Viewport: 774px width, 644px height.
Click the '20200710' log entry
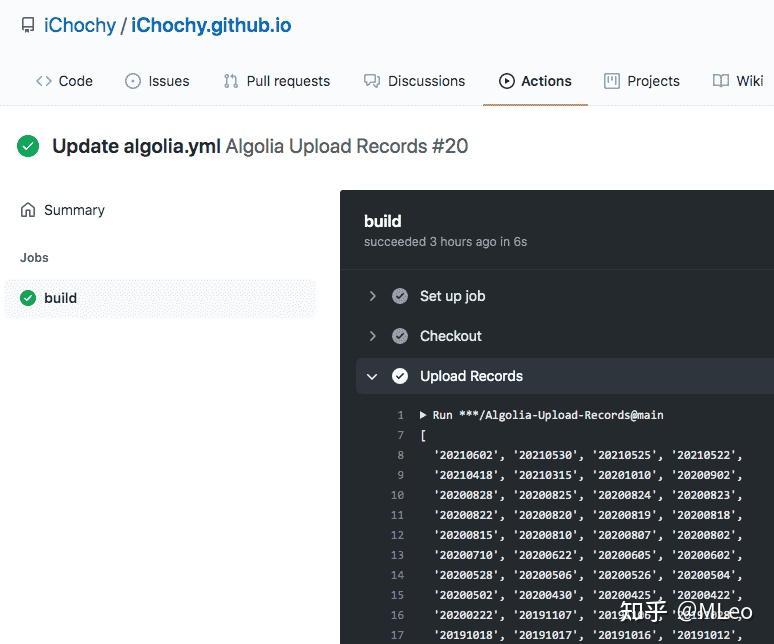[x=466, y=555]
